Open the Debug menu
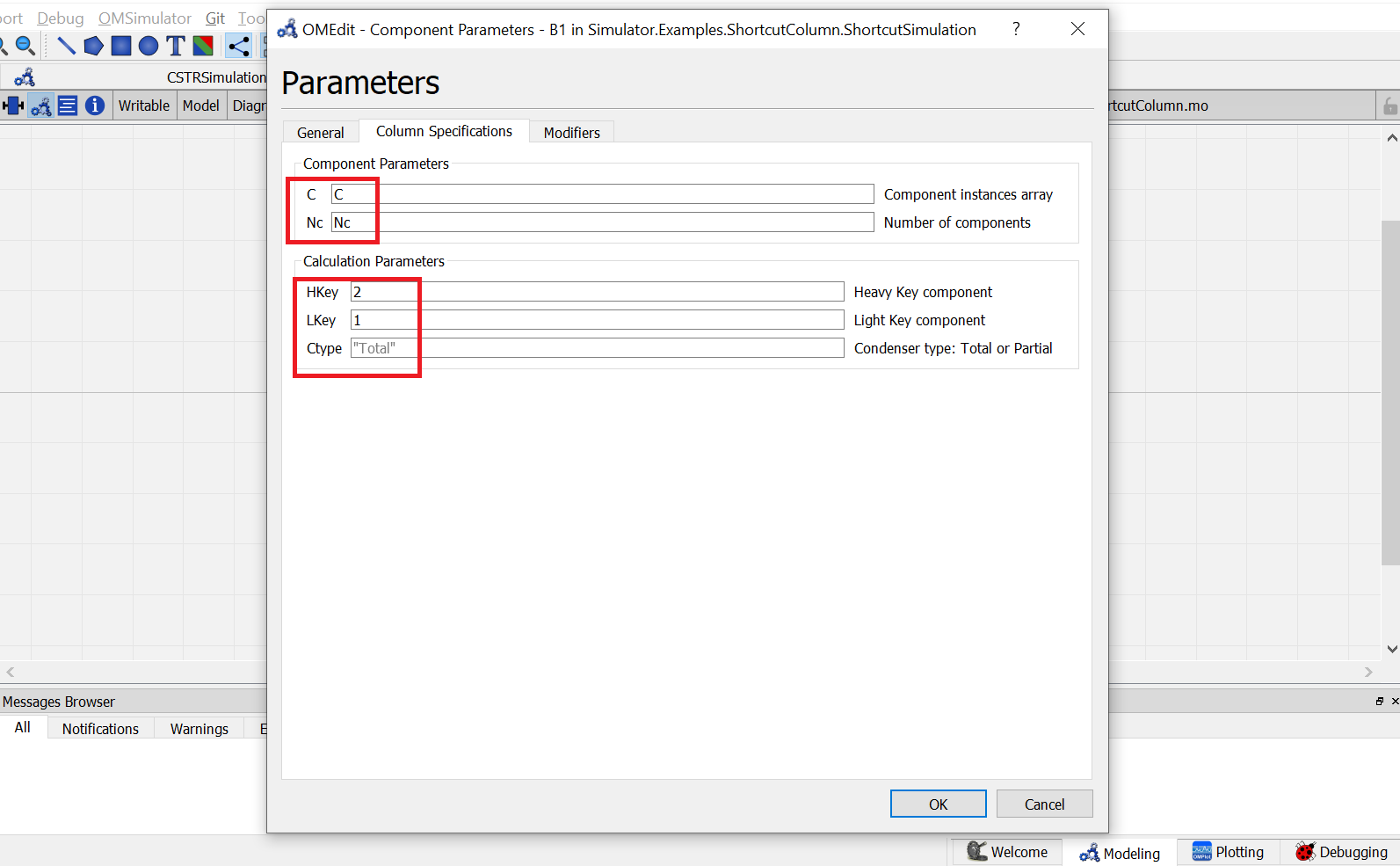The image size is (1400, 866). pyautogui.click(x=61, y=18)
